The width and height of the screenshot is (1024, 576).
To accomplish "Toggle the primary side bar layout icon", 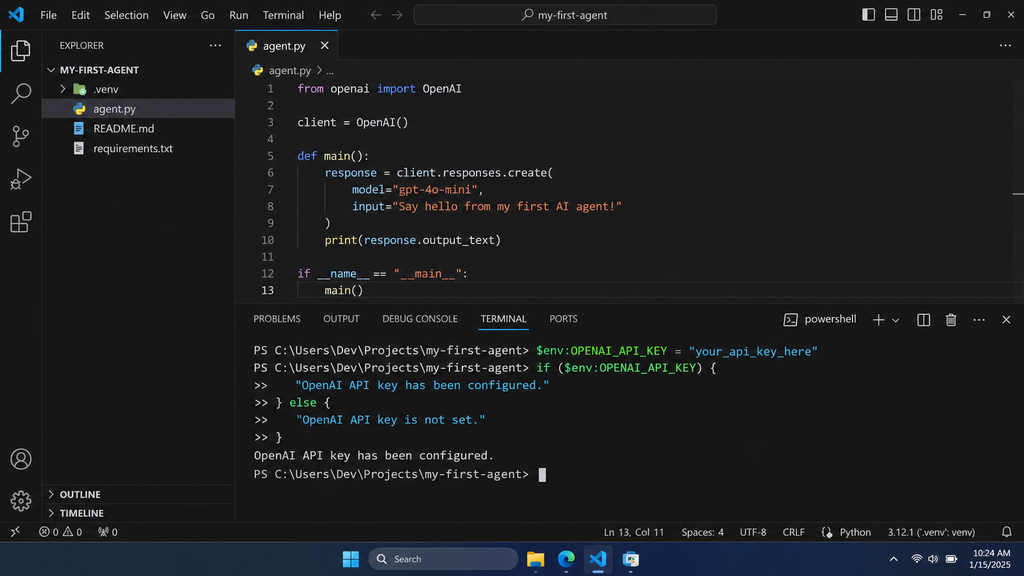I will (x=869, y=14).
